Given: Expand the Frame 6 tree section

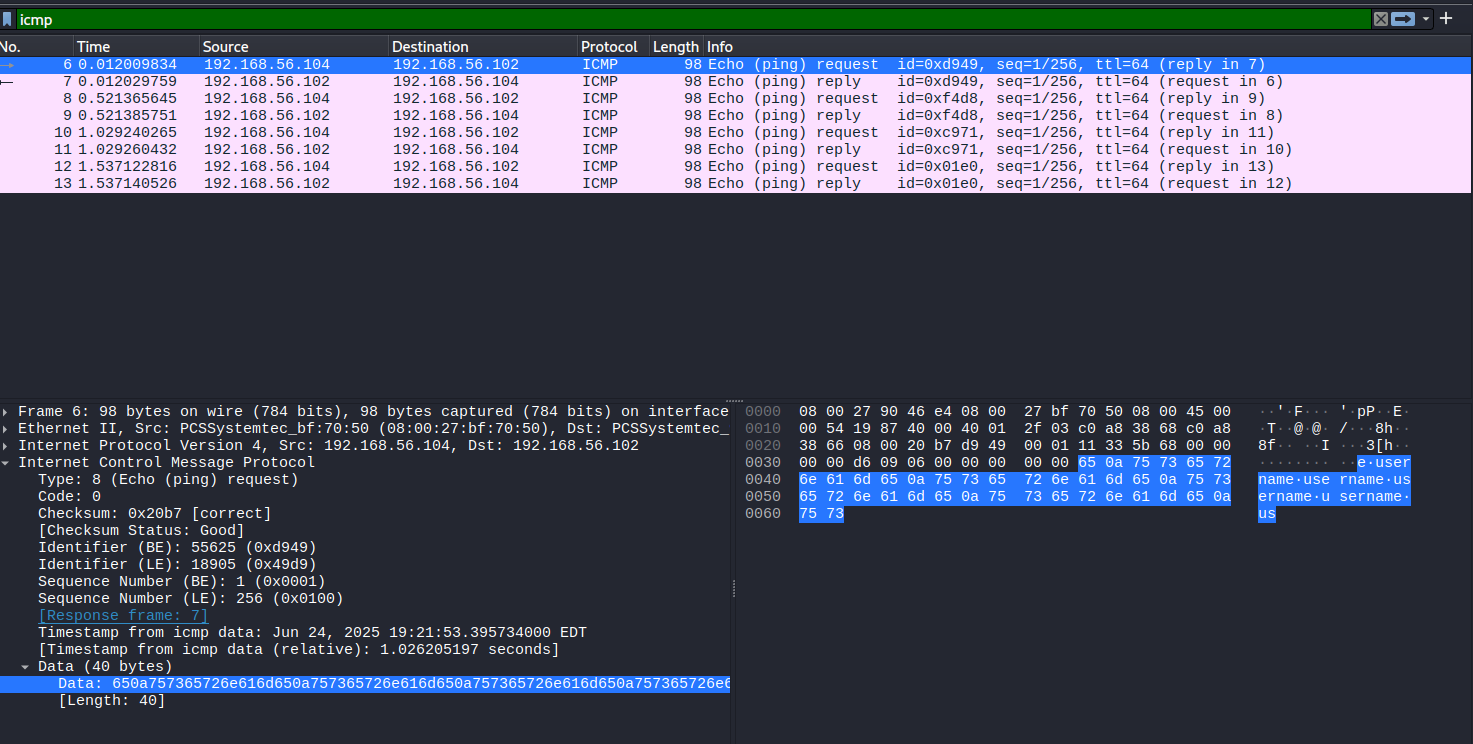Looking at the screenshot, I should coord(8,412).
